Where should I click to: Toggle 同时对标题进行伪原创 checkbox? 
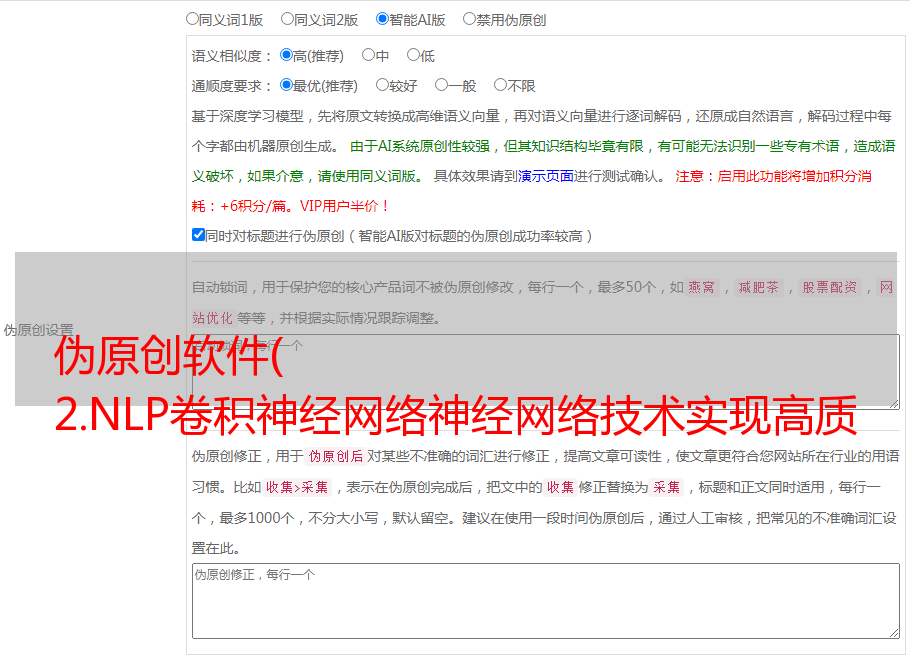pos(198,235)
